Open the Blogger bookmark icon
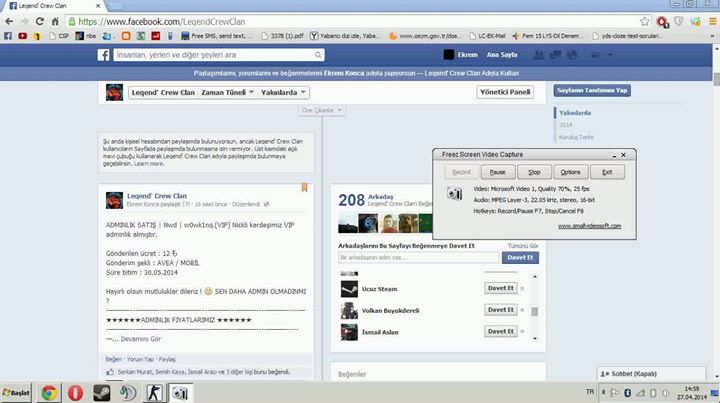The image size is (720, 403). click(x=126, y=36)
